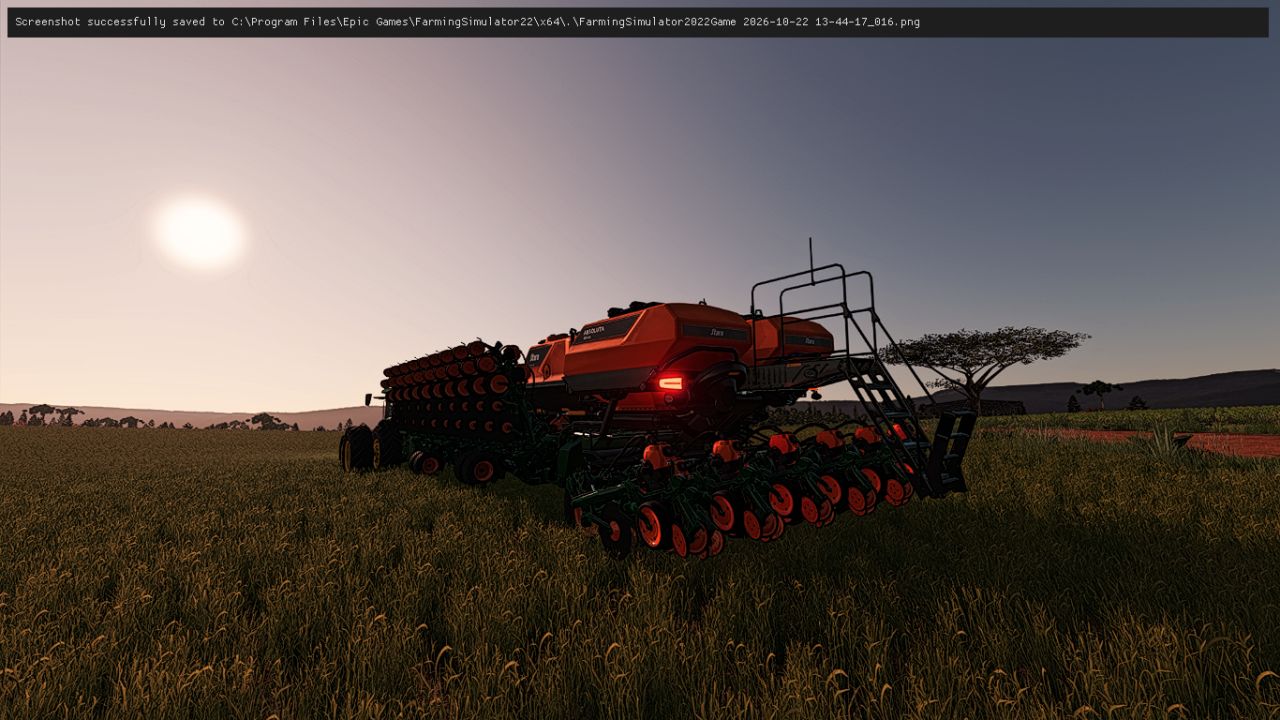
Task: Click the screenshot saved notification bar
Action: 638,22
